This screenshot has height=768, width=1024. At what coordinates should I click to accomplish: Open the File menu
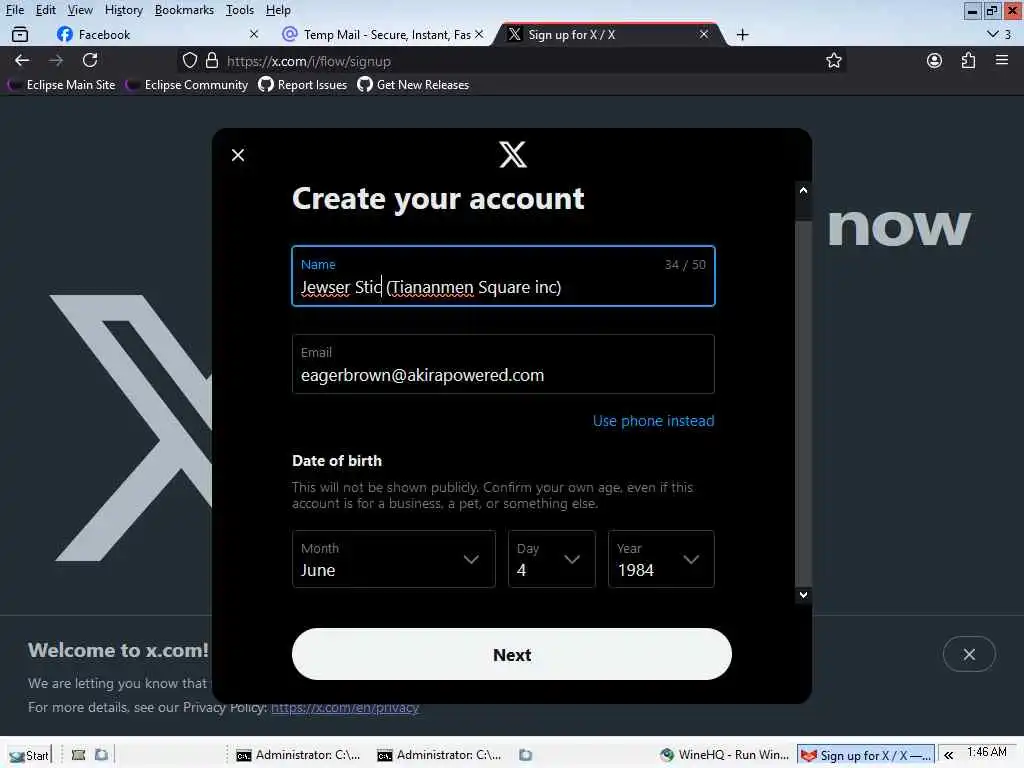tap(14, 10)
